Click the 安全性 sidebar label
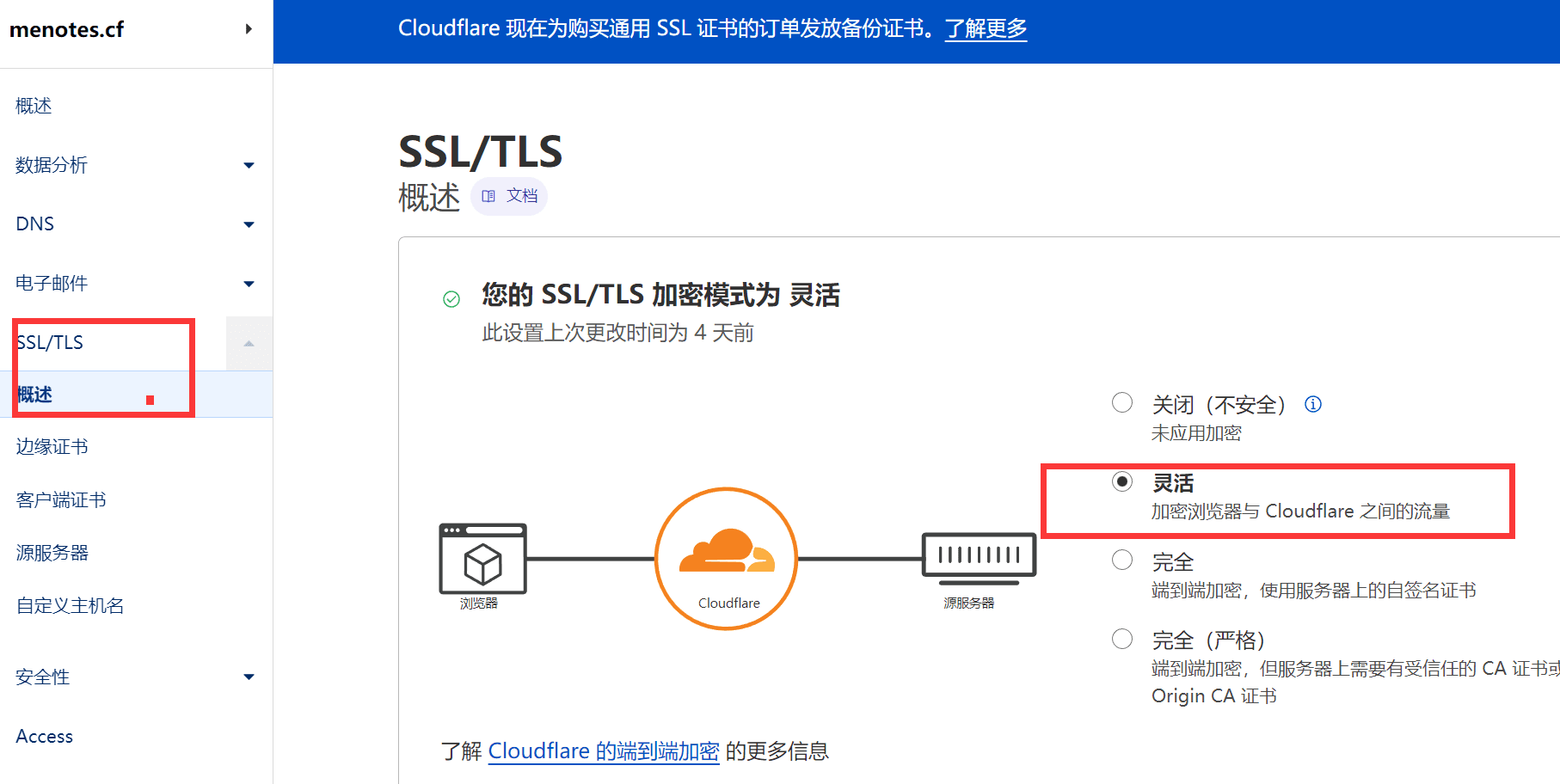This screenshot has width=1560, height=784. (x=43, y=677)
